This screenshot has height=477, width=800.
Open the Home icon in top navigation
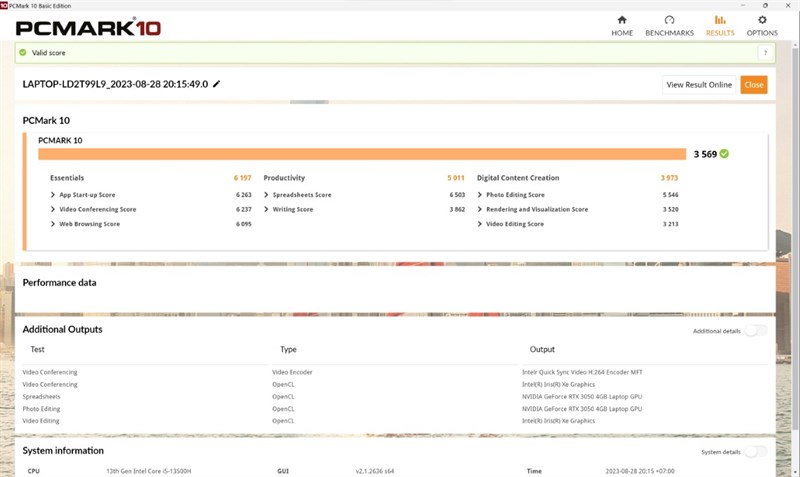[x=621, y=20]
